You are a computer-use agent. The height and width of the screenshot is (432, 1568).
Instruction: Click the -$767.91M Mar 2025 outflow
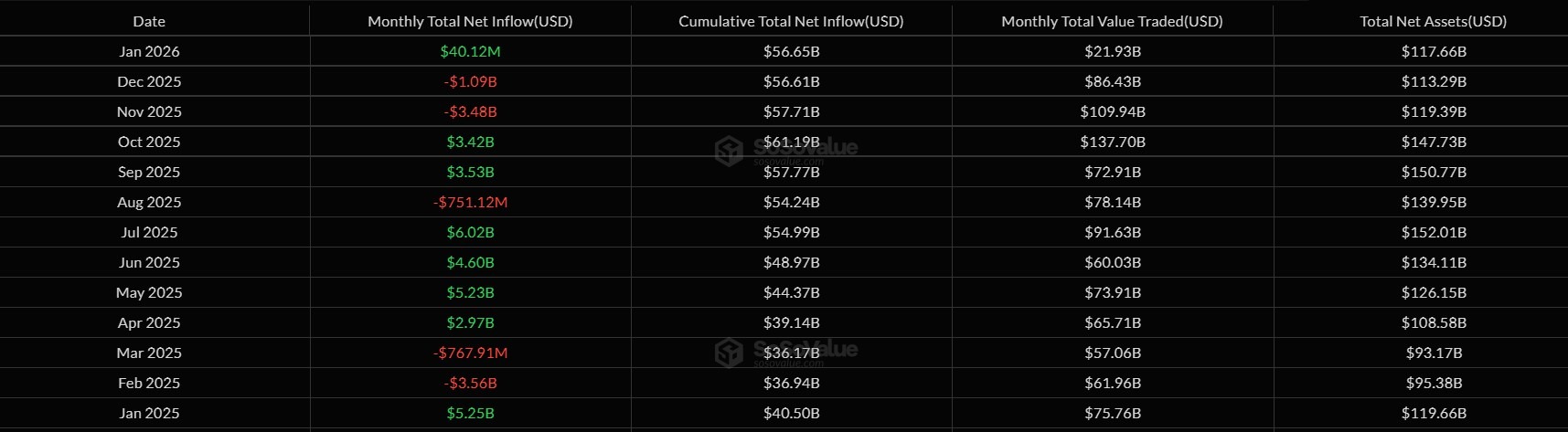coord(470,353)
